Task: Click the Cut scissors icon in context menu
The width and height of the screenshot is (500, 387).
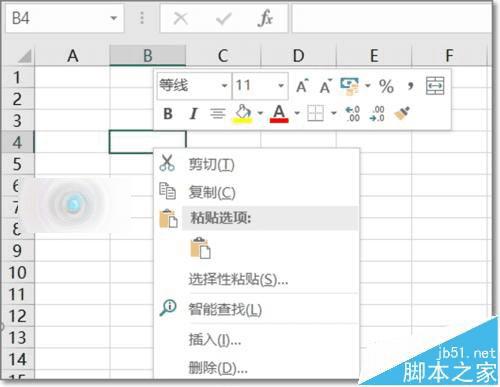Action: click(167, 163)
